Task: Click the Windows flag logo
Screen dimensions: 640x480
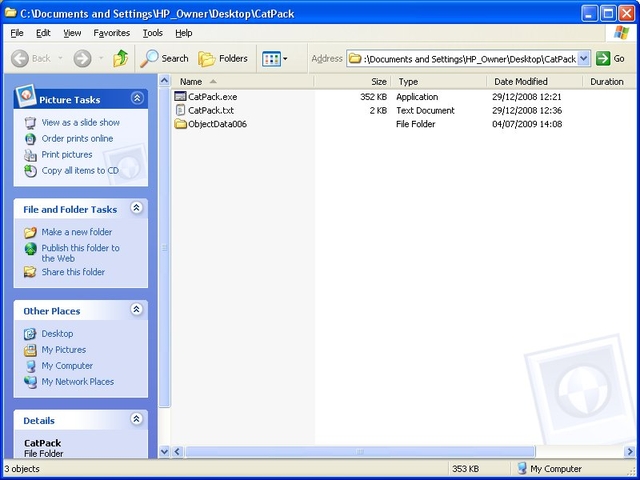Action: click(x=621, y=33)
